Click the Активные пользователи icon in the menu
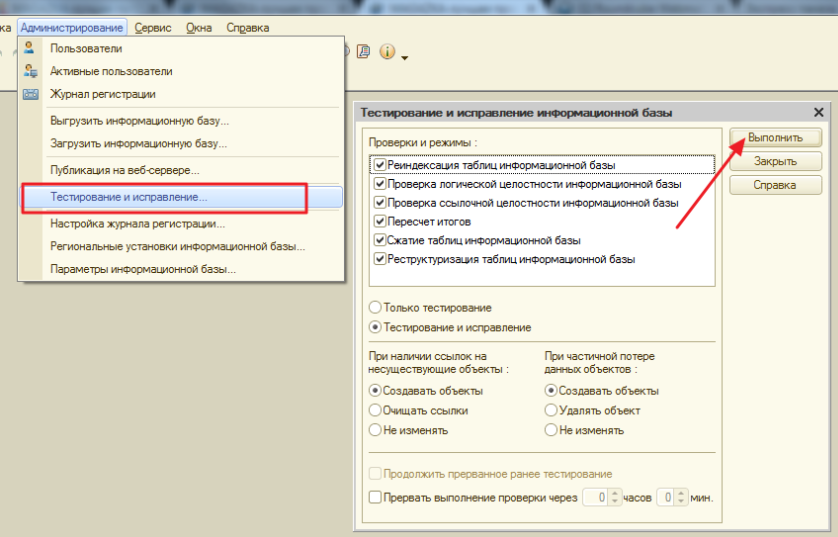This screenshot has width=838, height=537. click(30, 71)
